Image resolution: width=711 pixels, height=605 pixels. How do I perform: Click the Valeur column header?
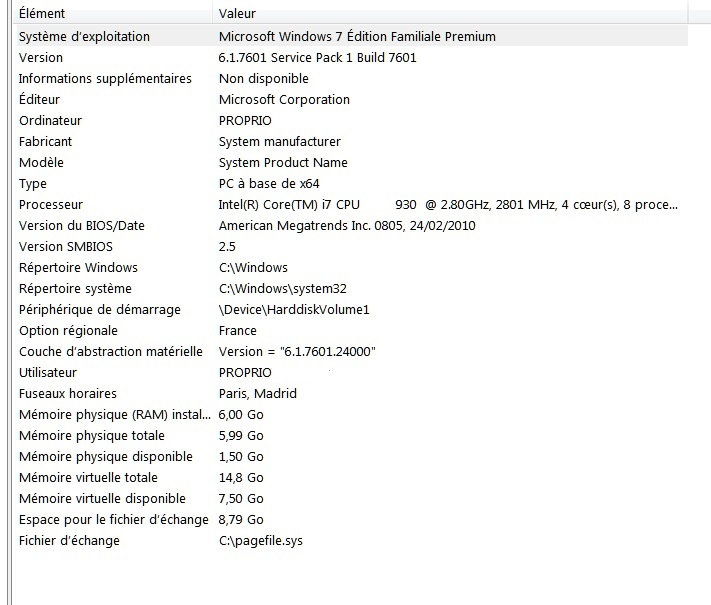coord(237,14)
